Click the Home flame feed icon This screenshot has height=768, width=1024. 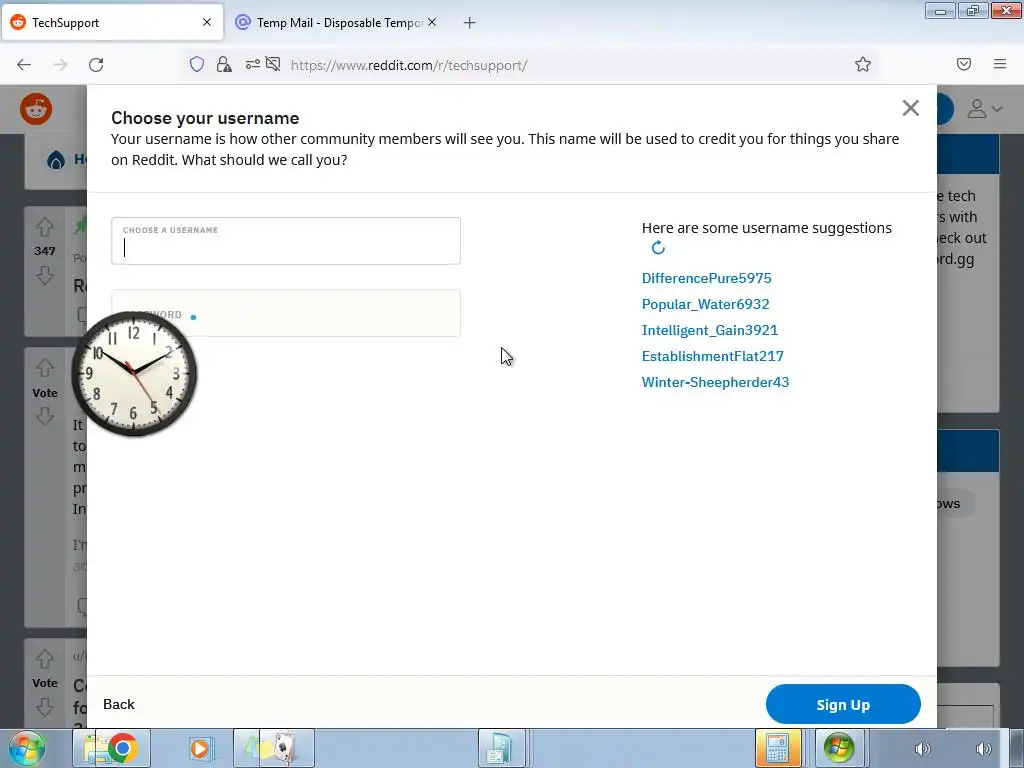point(56,159)
